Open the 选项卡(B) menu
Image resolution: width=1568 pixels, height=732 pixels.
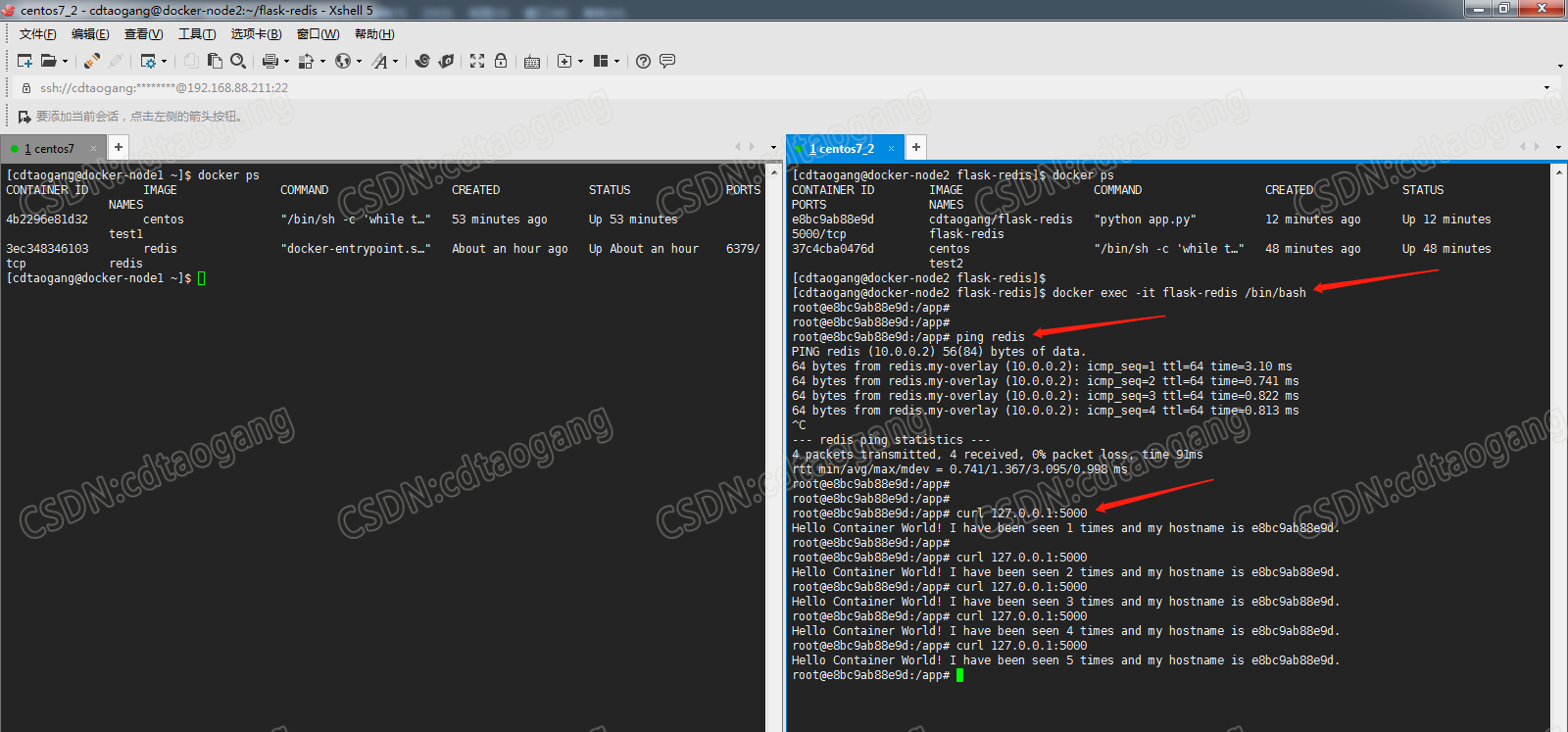pyautogui.click(x=256, y=34)
